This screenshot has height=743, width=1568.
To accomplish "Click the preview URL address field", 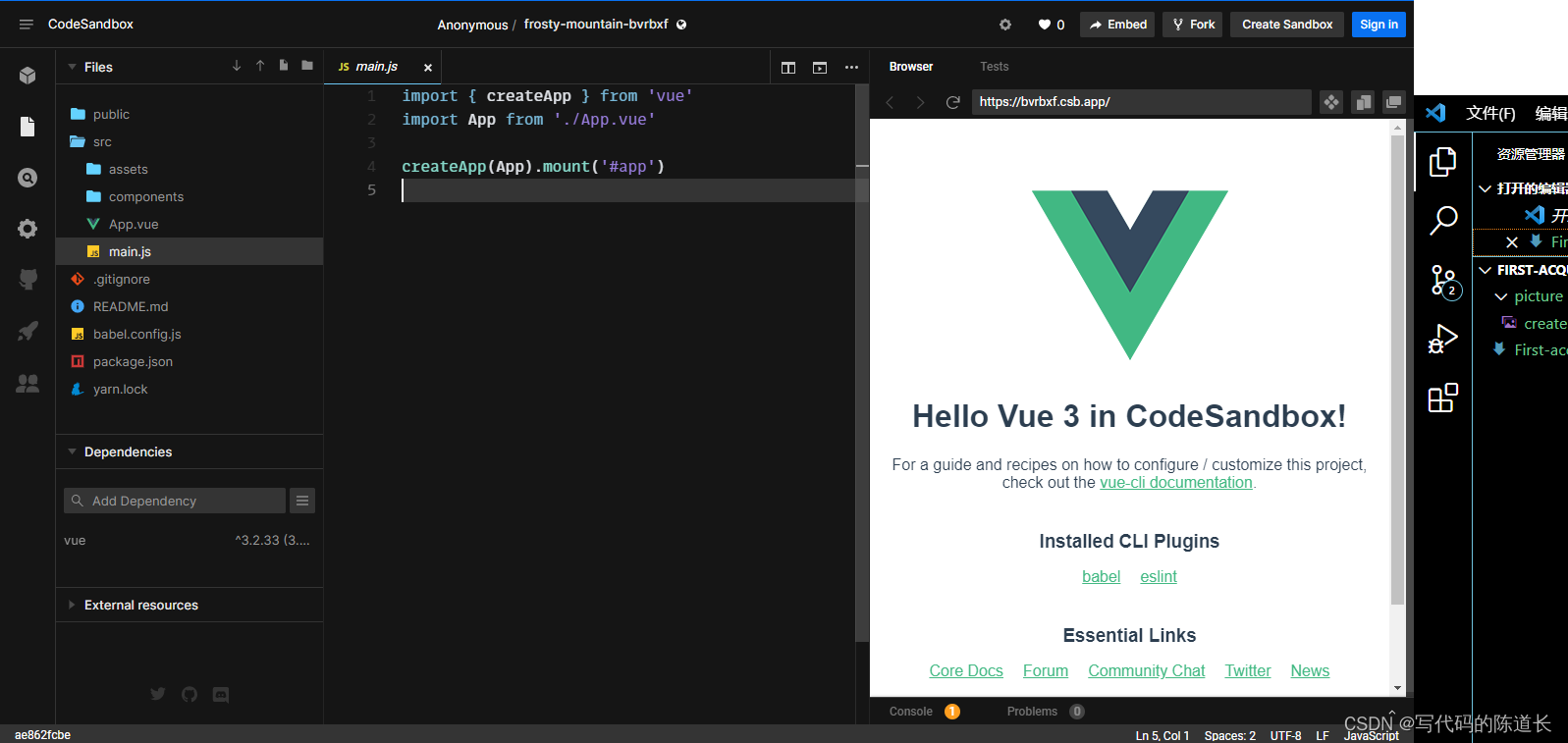I will 1141,102.
